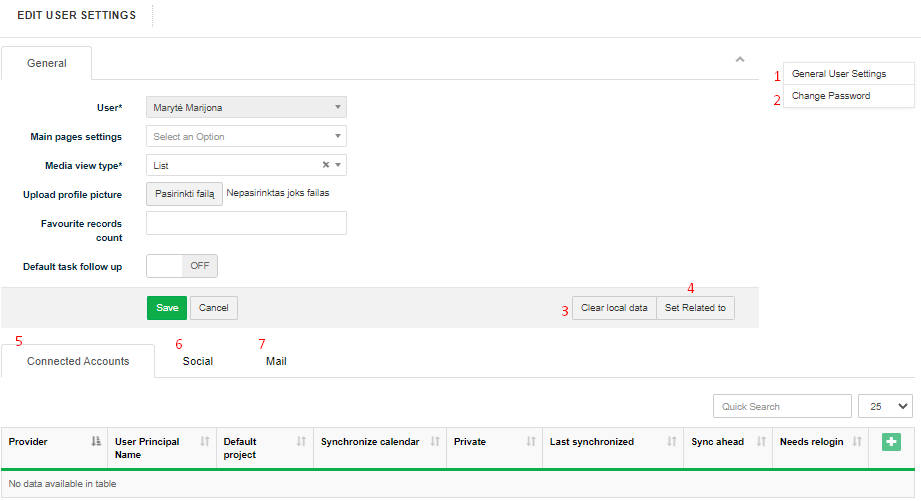Click the green add connected account icon
Screen dimensions: 921x501
[891, 442]
